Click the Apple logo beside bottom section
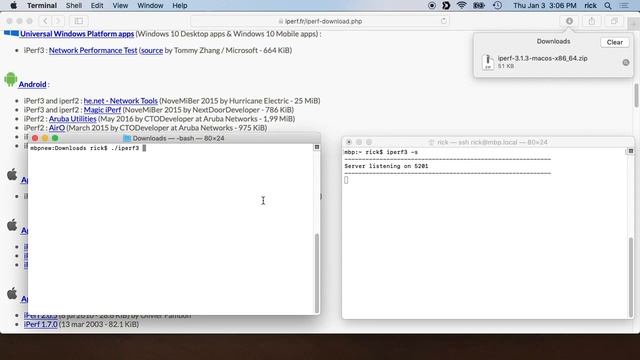The height and width of the screenshot is (360, 640). pos(12,293)
